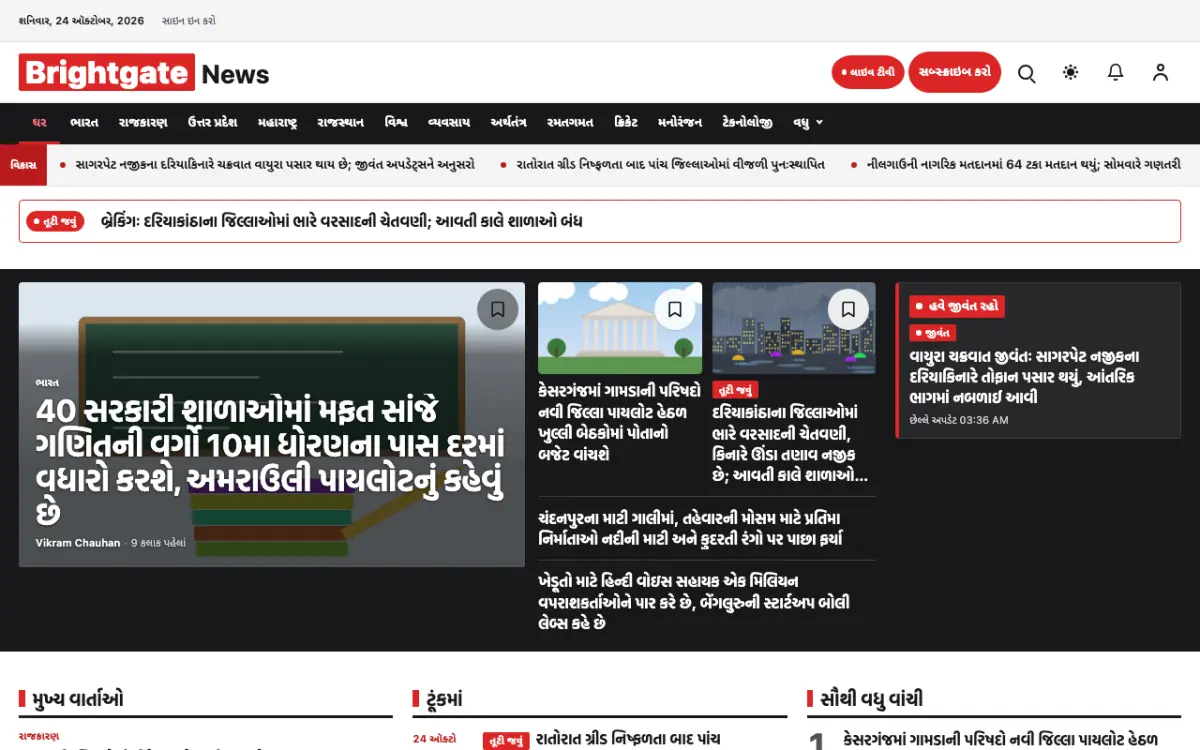Click છેલ્લે અપડેટ 03:36 AM text

click(x=958, y=420)
